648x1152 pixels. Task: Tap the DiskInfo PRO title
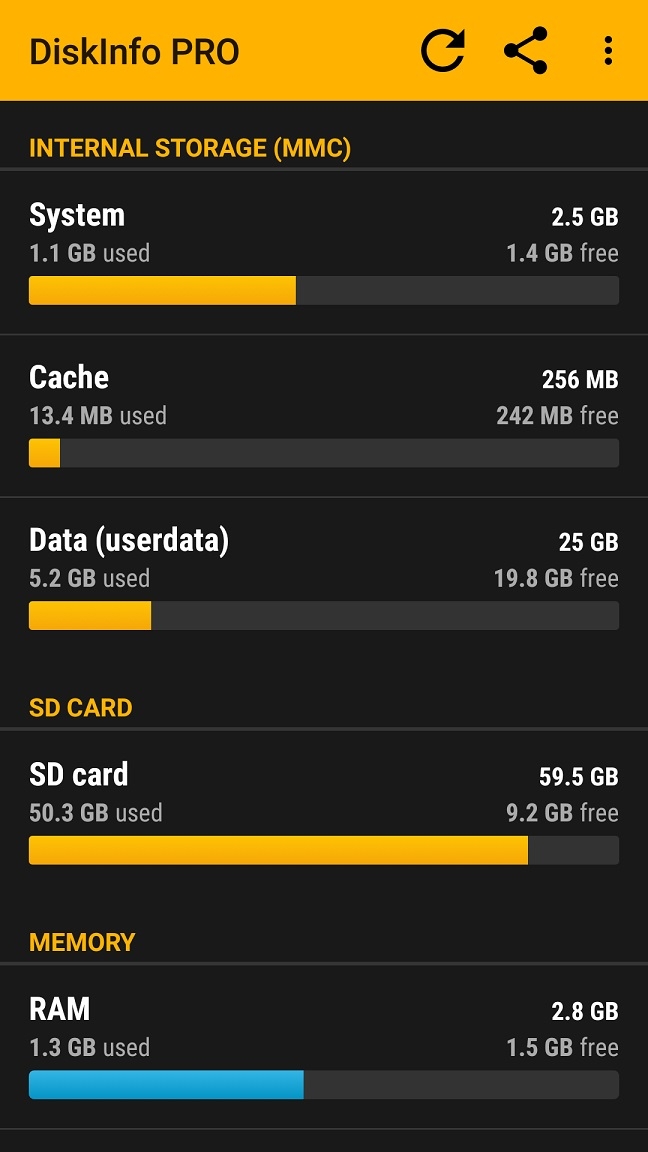[x=134, y=52]
